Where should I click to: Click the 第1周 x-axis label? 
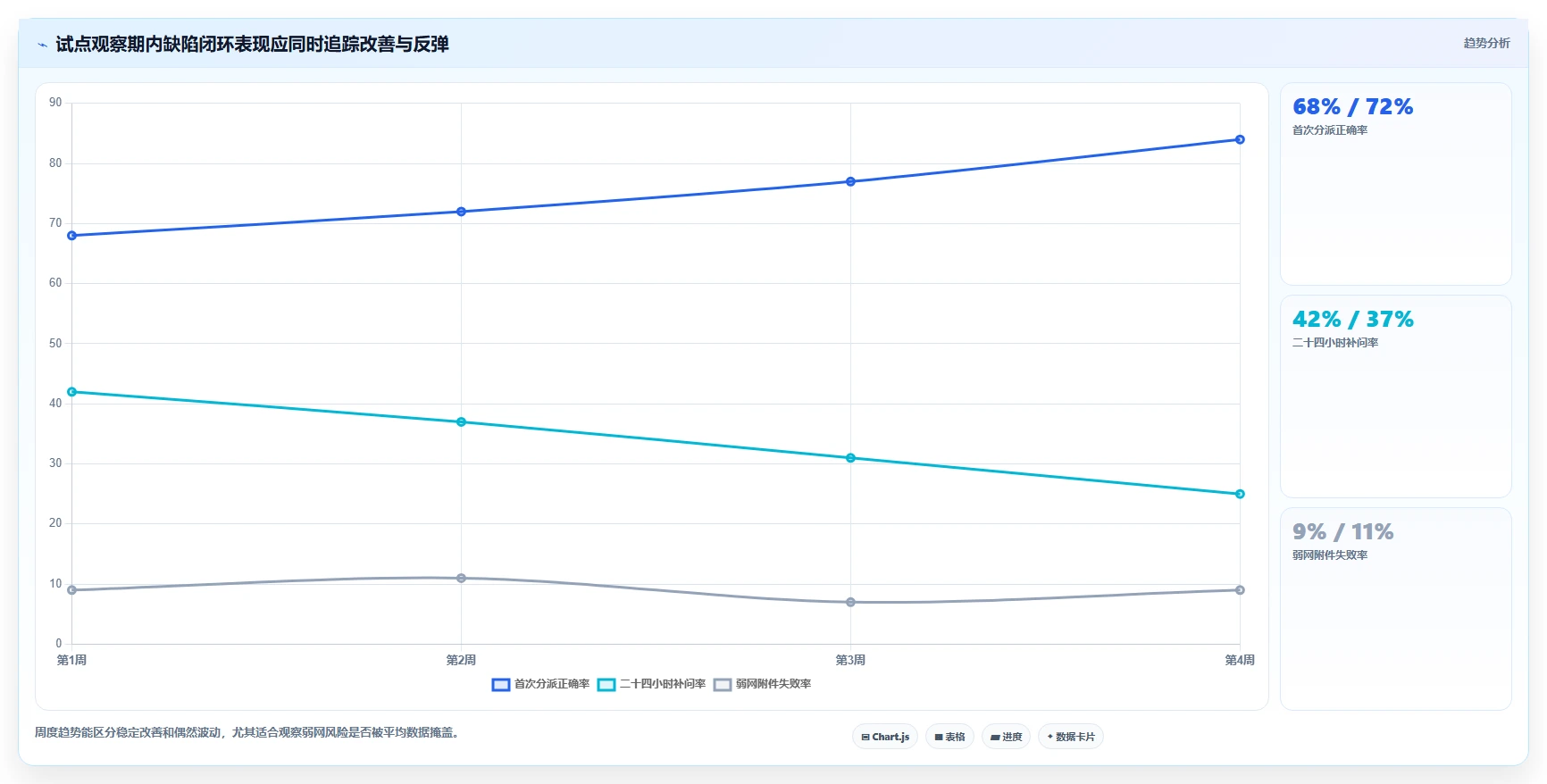(71, 660)
